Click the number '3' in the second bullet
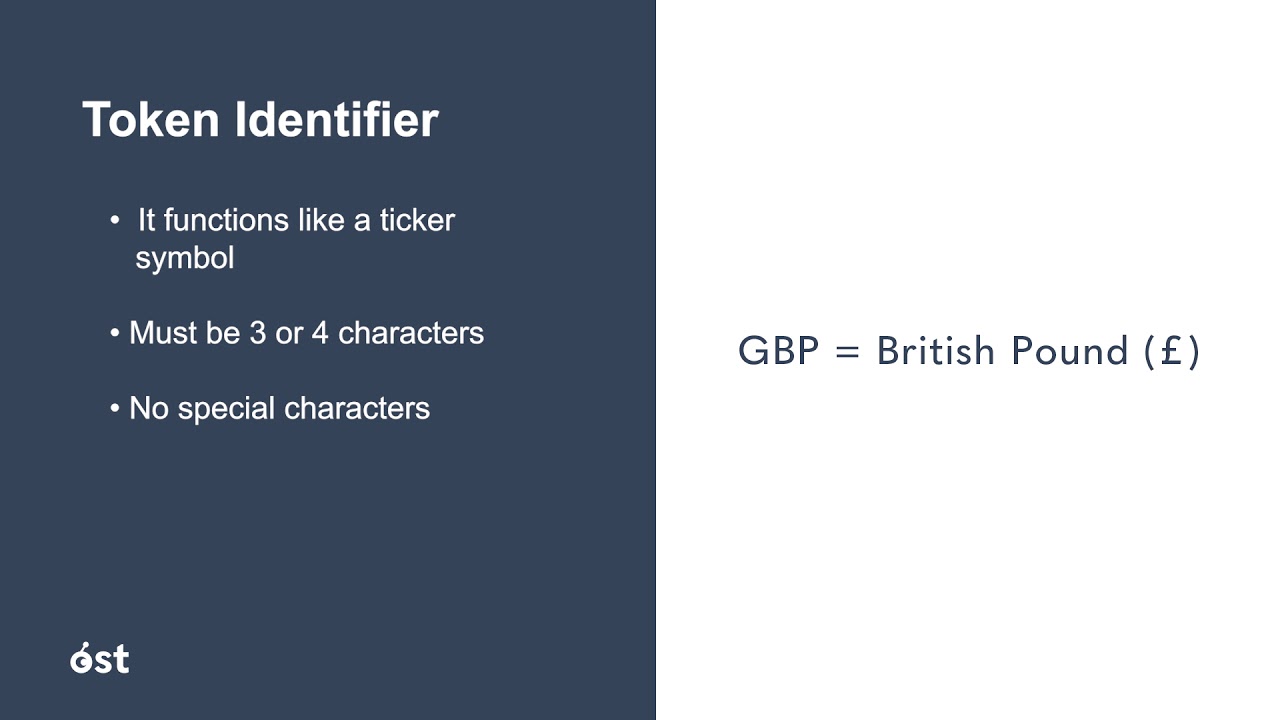 [x=258, y=333]
